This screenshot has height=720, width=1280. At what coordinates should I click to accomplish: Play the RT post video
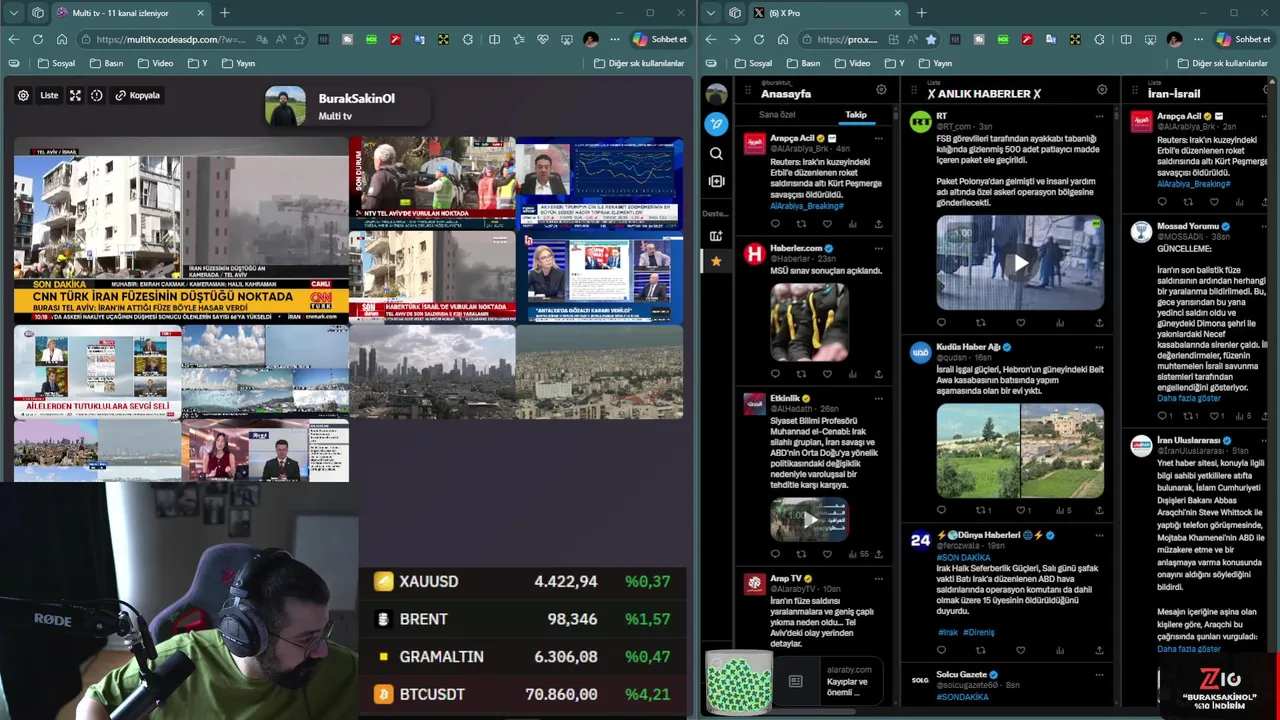click(x=1020, y=263)
